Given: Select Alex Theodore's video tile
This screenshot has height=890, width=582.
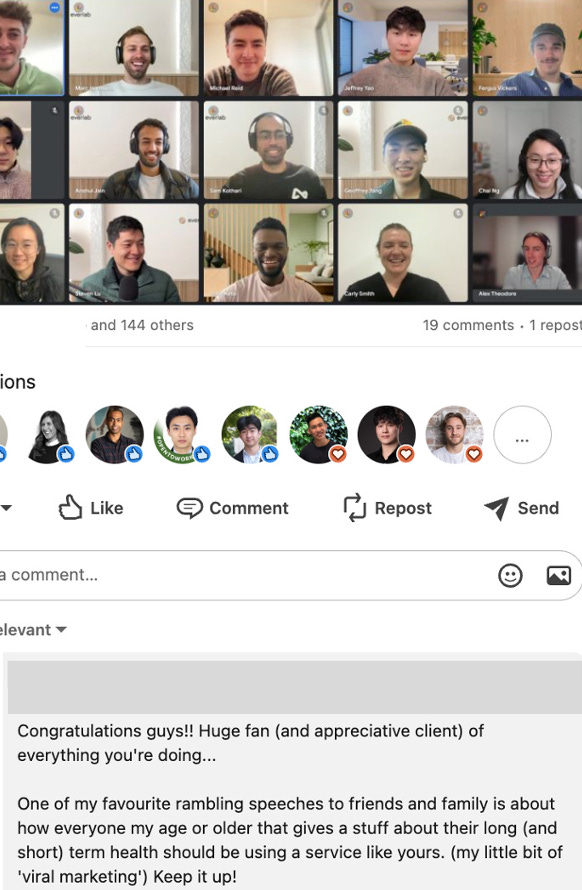Looking at the screenshot, I should [527, 253].
